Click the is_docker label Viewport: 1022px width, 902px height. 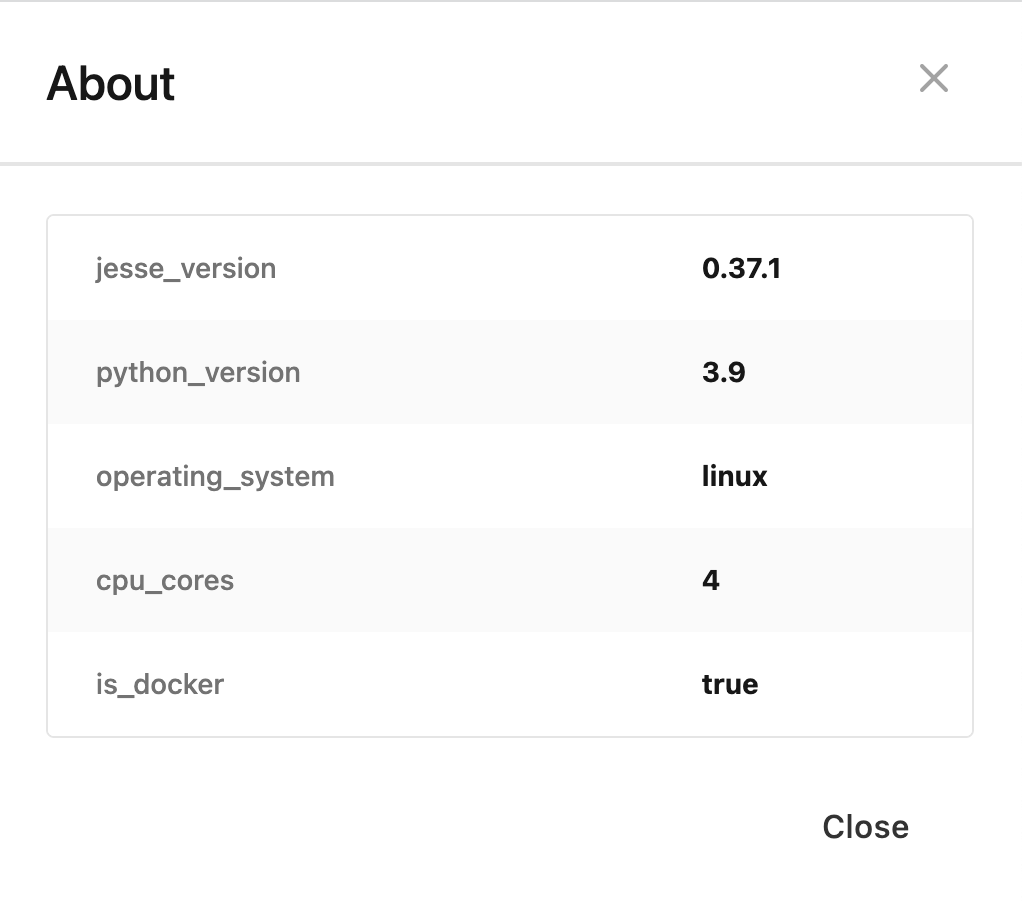click(160, 684)
